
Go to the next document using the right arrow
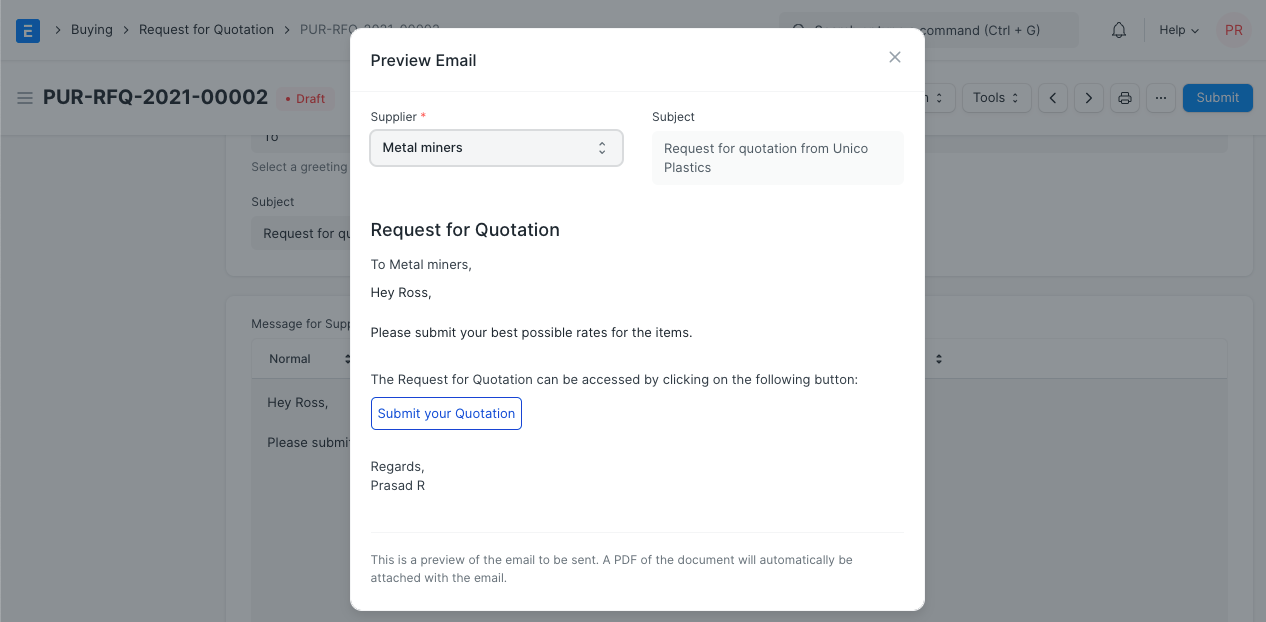[x=1088, y=97]
